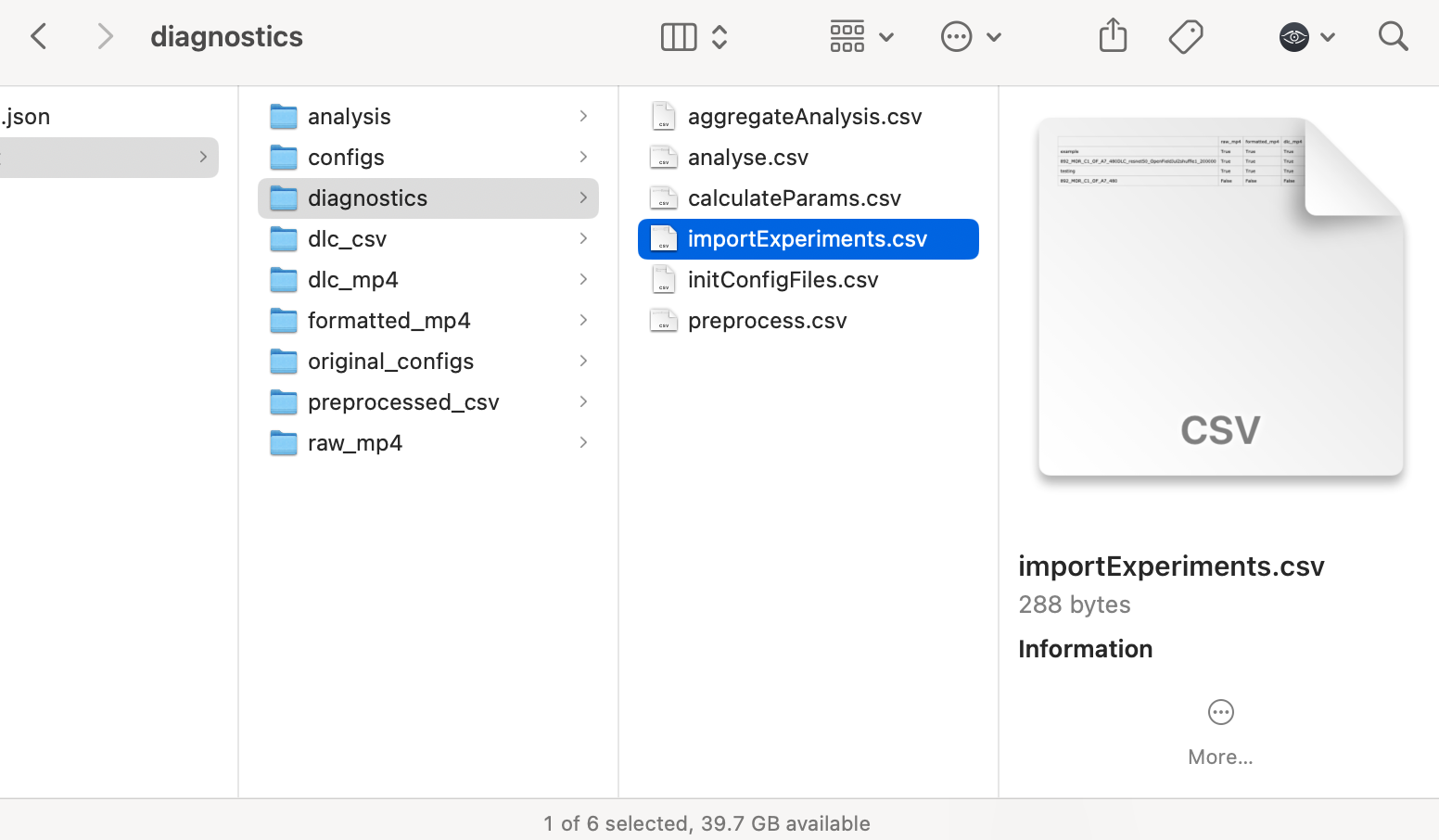Expand the group-by dropdown arrow
This screenshot has width=1439, height=840.
coord(886,38)
